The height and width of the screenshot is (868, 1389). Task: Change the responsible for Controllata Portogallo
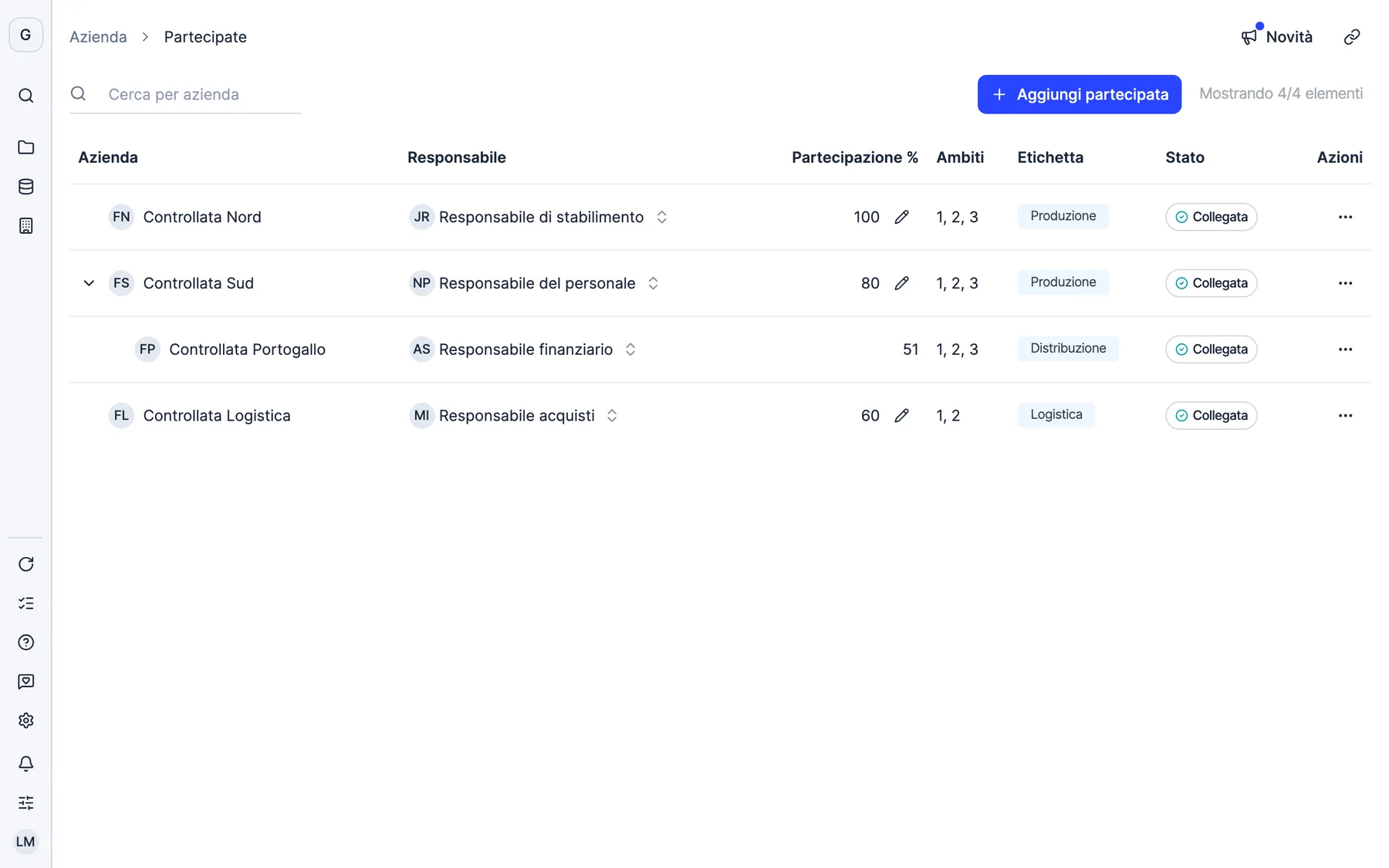[x=630, y=350]
